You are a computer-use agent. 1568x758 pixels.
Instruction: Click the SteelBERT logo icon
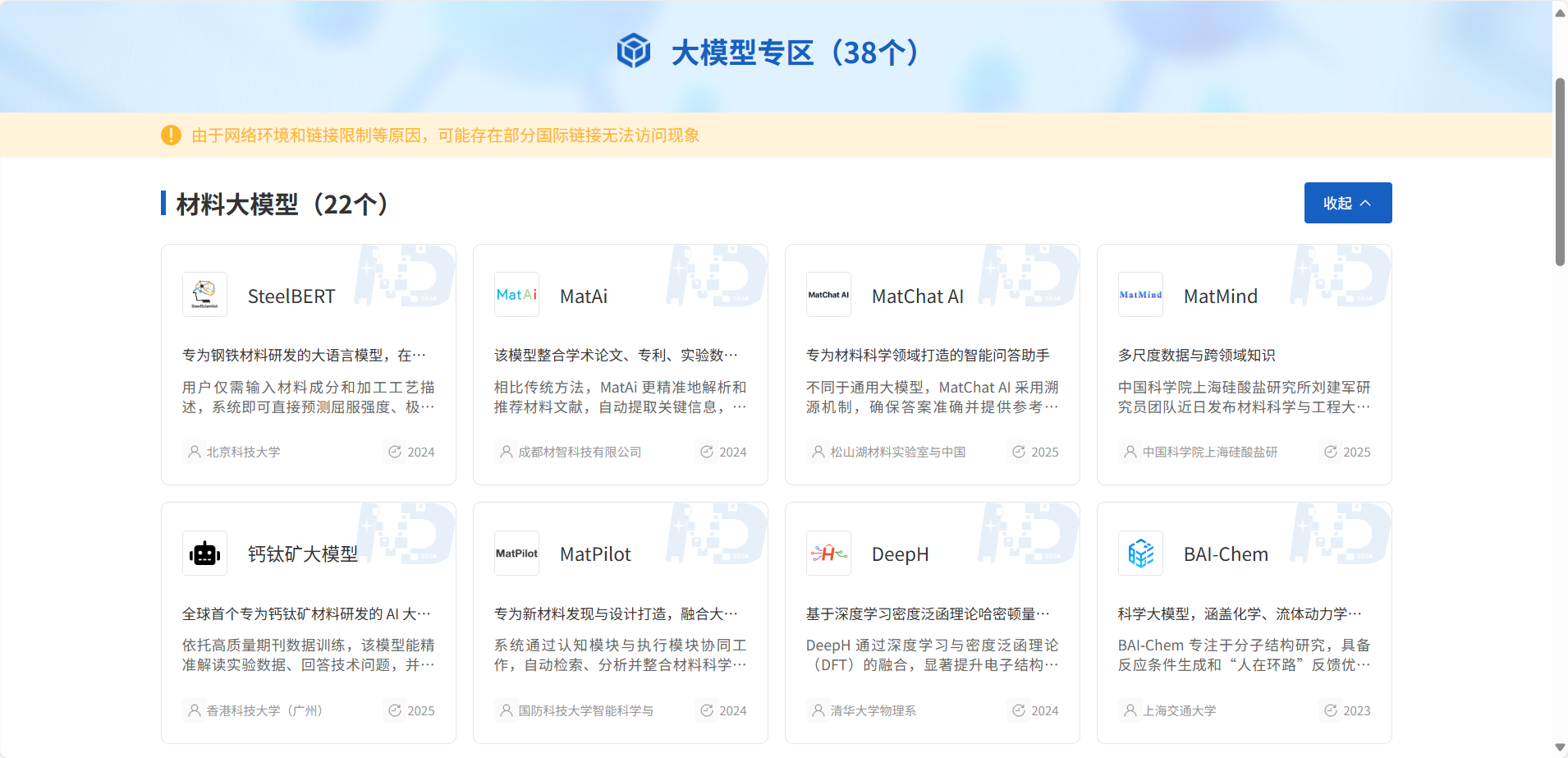204,295
